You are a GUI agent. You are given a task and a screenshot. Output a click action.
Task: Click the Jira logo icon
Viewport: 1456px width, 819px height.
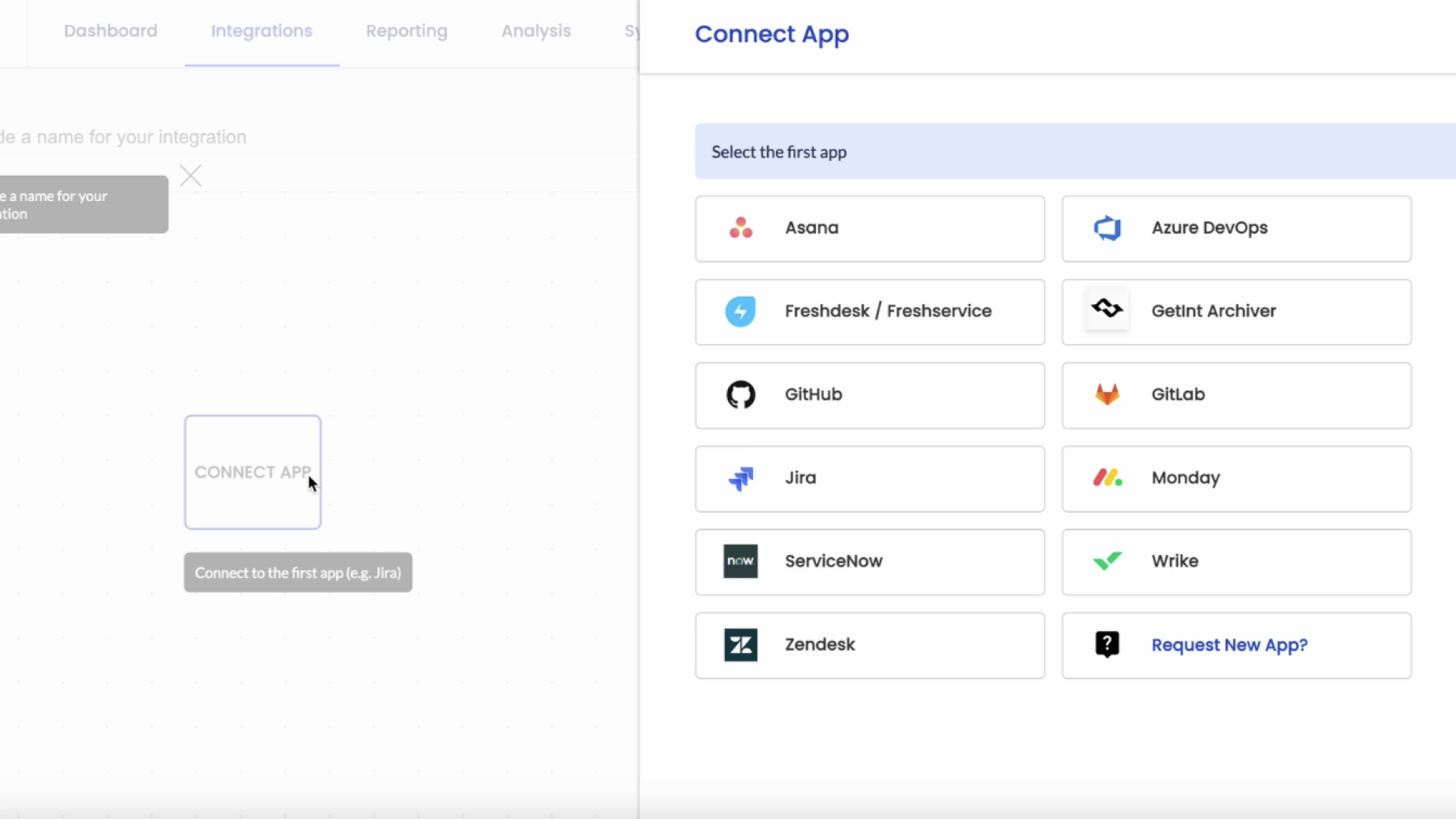tap(741, 478)
